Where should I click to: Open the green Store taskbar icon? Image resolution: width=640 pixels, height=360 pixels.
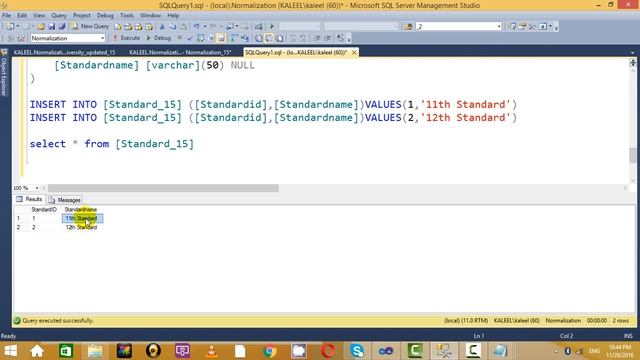(66, 351)
